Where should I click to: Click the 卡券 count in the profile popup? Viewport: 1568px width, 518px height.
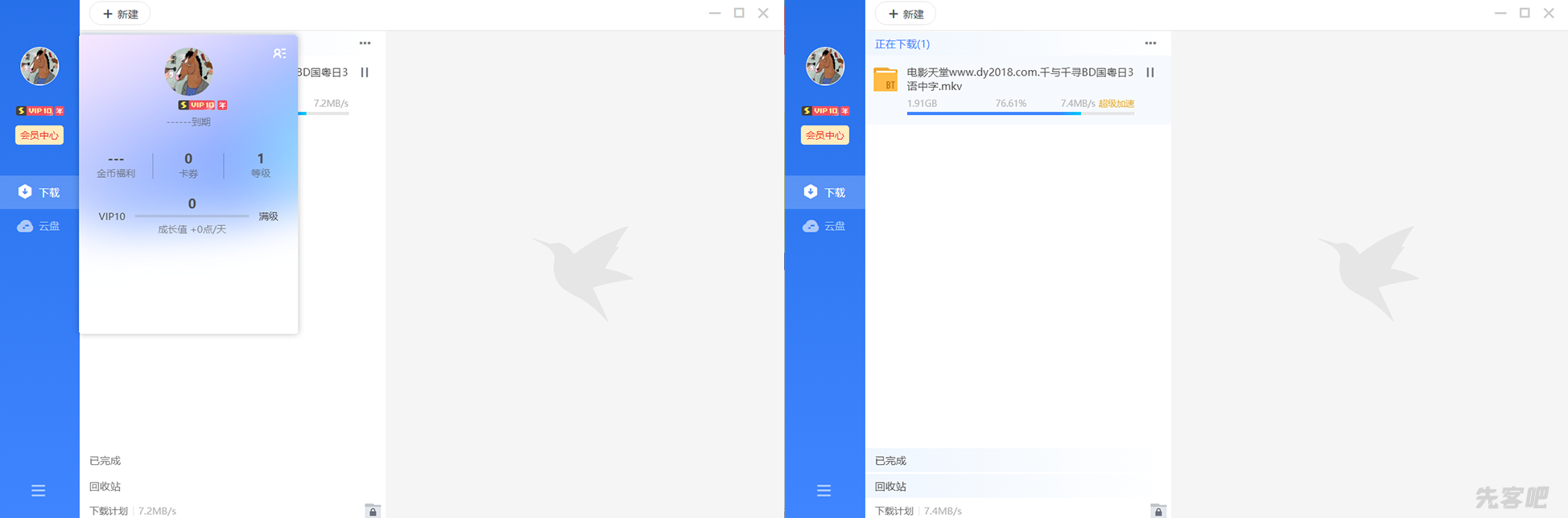[188, 164]
